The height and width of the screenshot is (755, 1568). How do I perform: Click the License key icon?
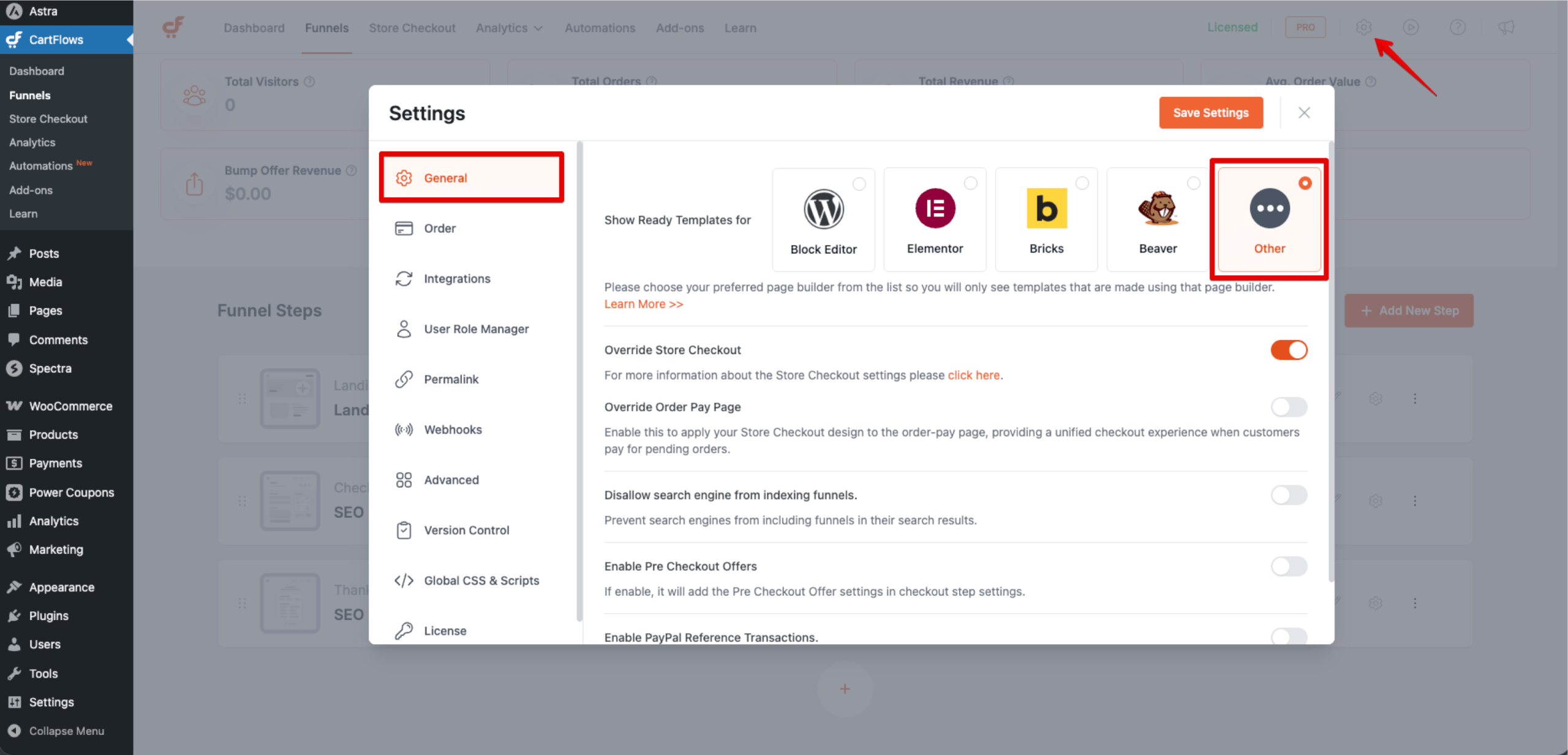(x=404, y=630)
